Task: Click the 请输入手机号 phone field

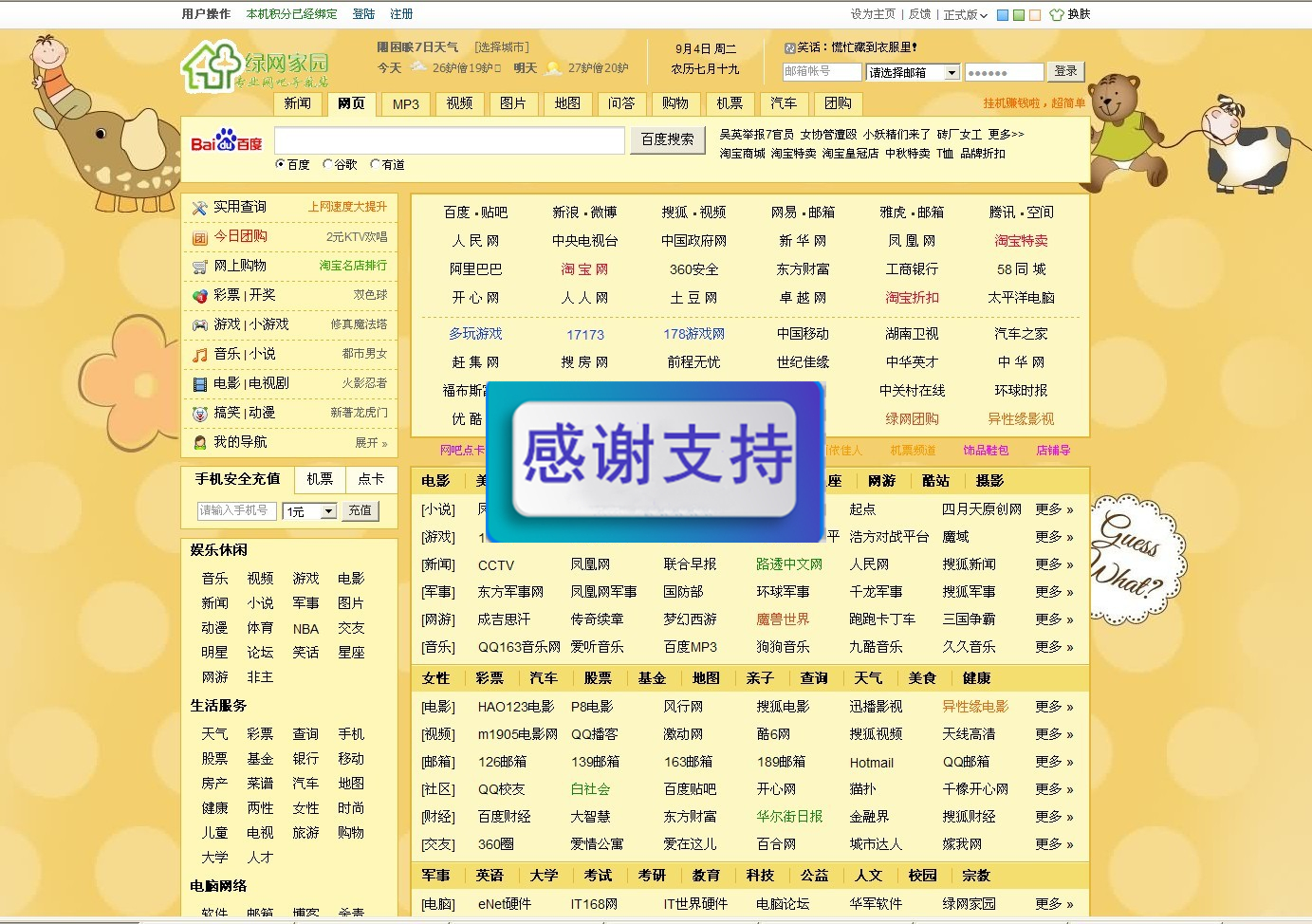Action: click(x=237, y=510)
